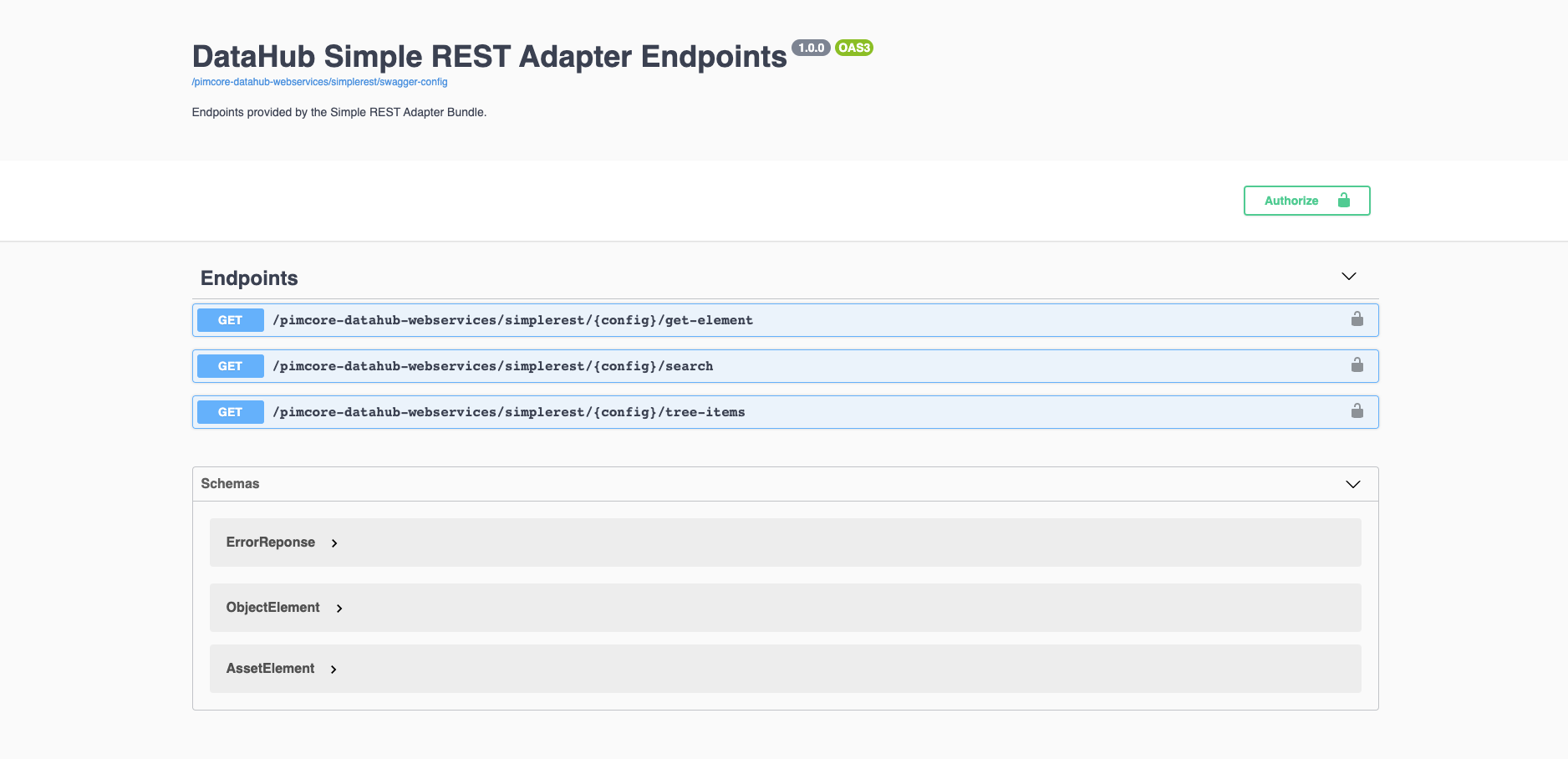Click the DataHub Simple REST Adapter Endpoints title
Viewport: 1568px width, 759px height.
pos(490,57)
